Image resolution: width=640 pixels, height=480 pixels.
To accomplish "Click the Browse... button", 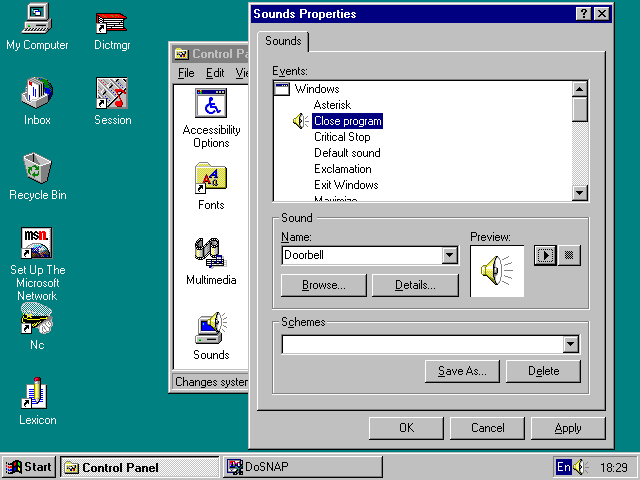I will coord(323,285).
